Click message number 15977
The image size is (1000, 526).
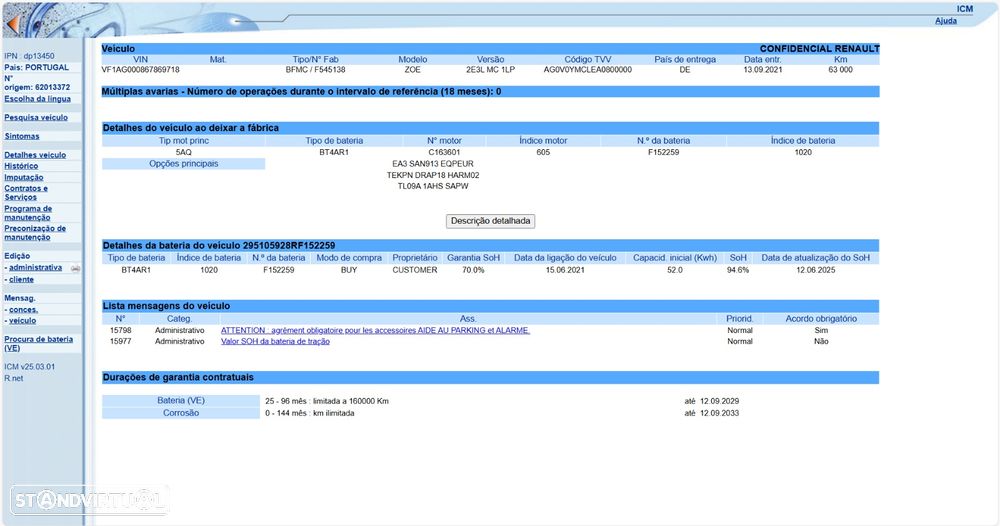(x=121, y=341)
